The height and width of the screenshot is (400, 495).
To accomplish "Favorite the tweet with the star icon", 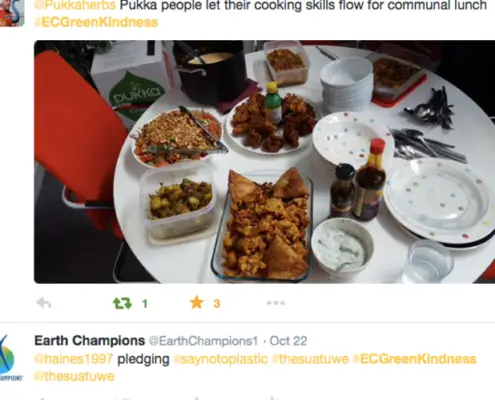I will pyautogui.click(x=197, y=303).
